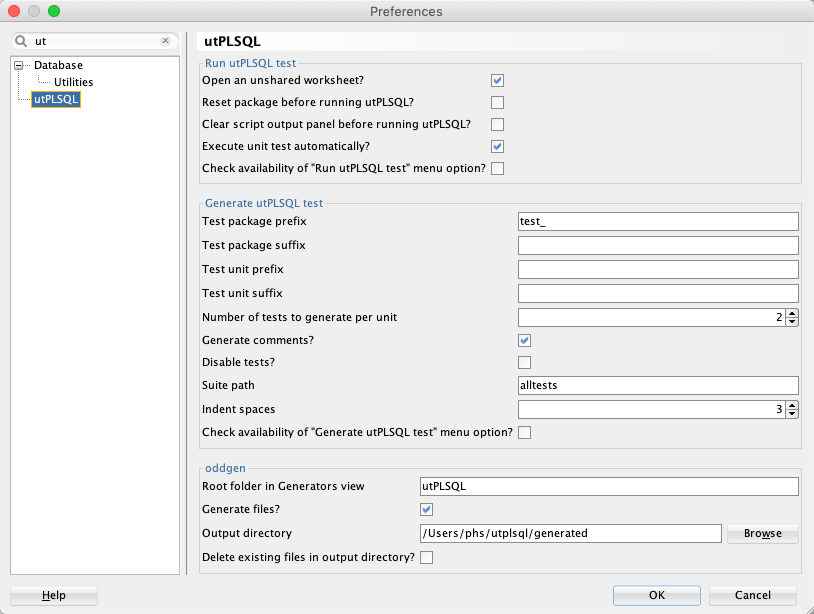Image resolution: width=814 pixels, height=614 pixels.
Task: Click the 'Output directory' label
Action: [x=247, y=534]
